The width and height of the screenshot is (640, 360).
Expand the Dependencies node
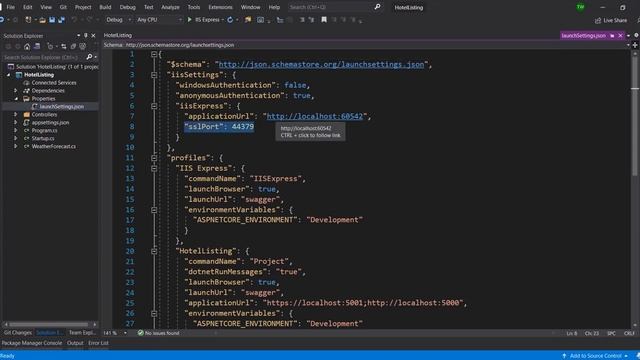(16, 91)
